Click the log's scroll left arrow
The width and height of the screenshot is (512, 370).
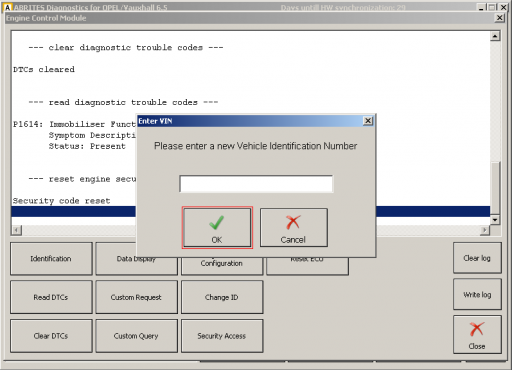[17, 230]
